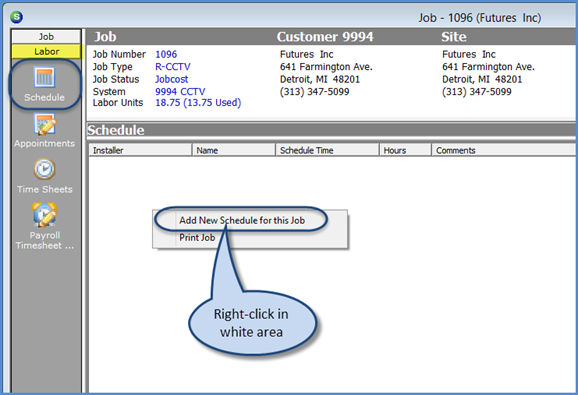Image resolution: width=578 pixels, height=395 pixels.
Task: Click the labor units value 18.75 (13.75 Used)
Action: point(198,102)
